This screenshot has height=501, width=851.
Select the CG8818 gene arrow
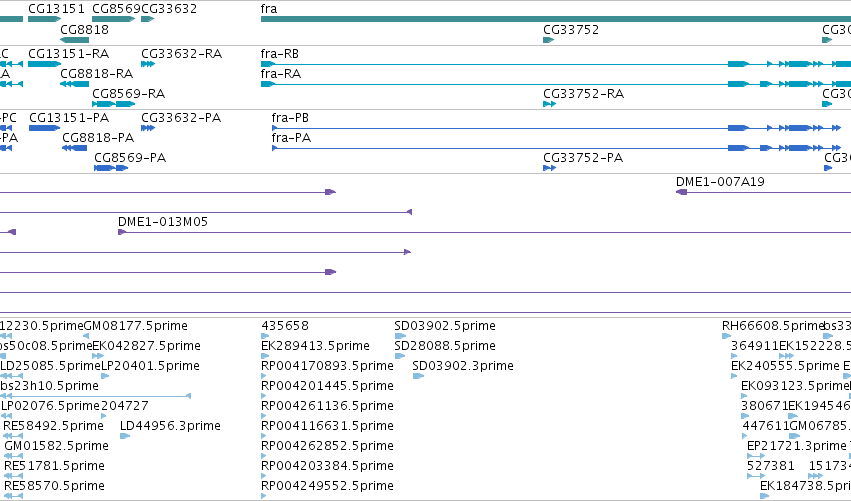74,40
